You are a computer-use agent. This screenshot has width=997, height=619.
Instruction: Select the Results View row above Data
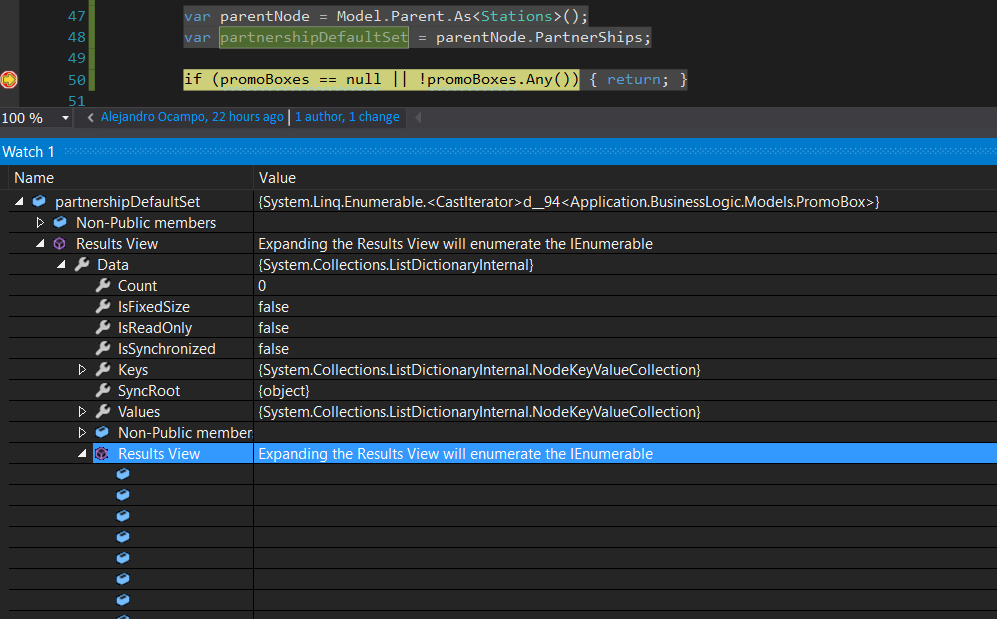coord(117,243)
